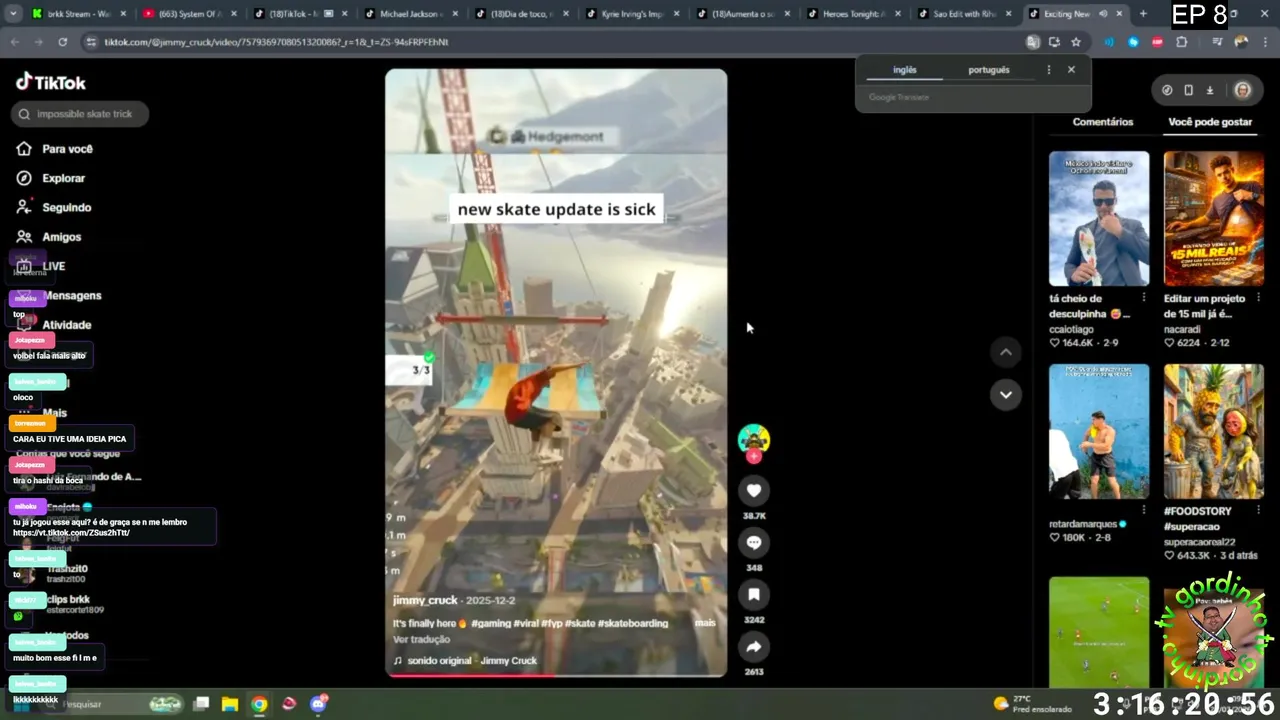This screenshot has width=1280, height=720.
Task: Click the #skateboarding hashtag
Action: [633, 623]
